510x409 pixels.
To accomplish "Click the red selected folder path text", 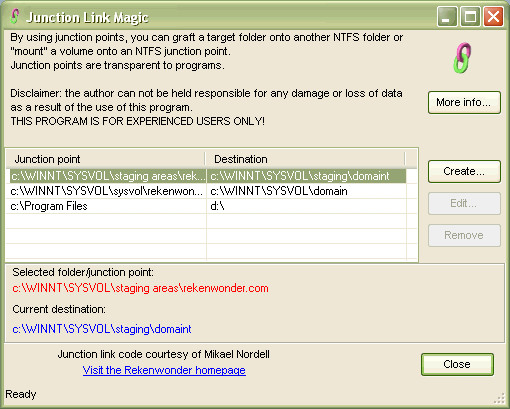I will tap(140, 288).
